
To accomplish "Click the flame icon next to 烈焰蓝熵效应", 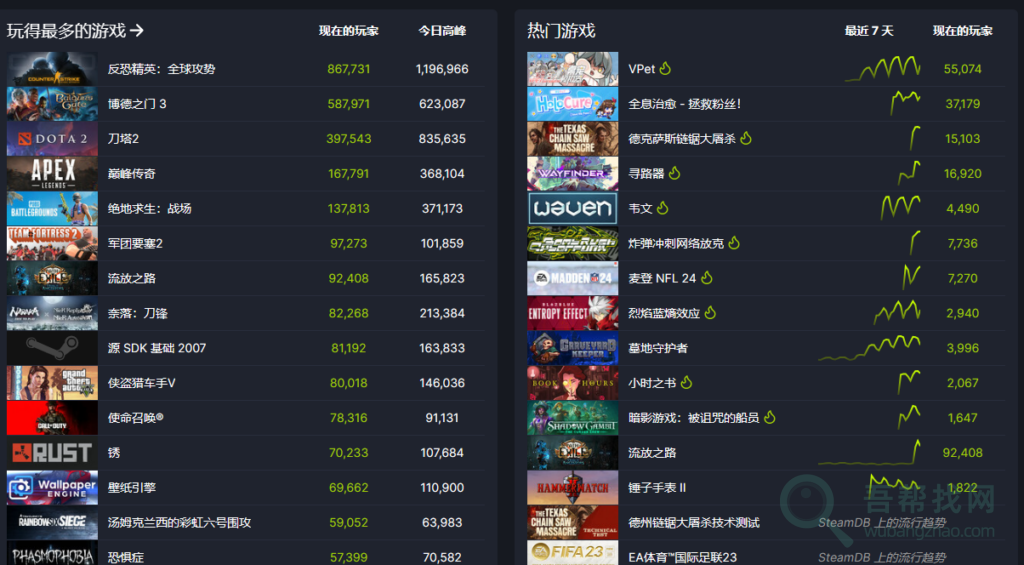I will tap(711, 313).
